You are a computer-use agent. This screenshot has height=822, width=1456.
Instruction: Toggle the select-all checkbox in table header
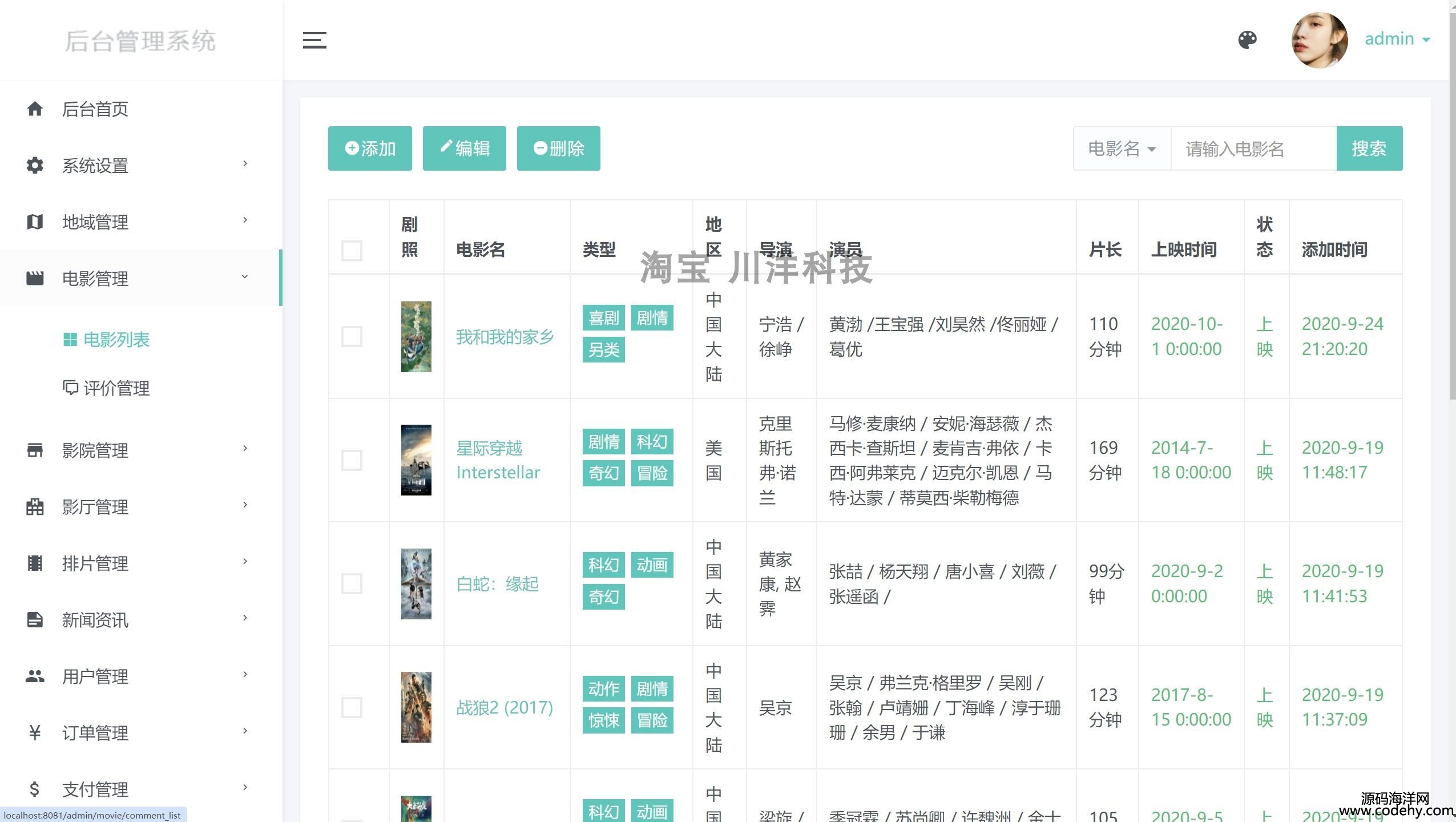pyautogui.click(x=352, y=251)
